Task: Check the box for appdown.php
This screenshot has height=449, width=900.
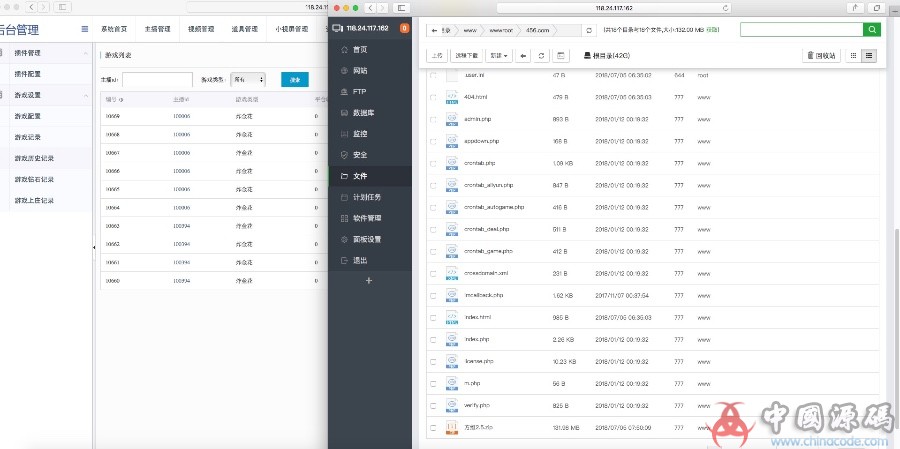Action: (x=433, y=141)
